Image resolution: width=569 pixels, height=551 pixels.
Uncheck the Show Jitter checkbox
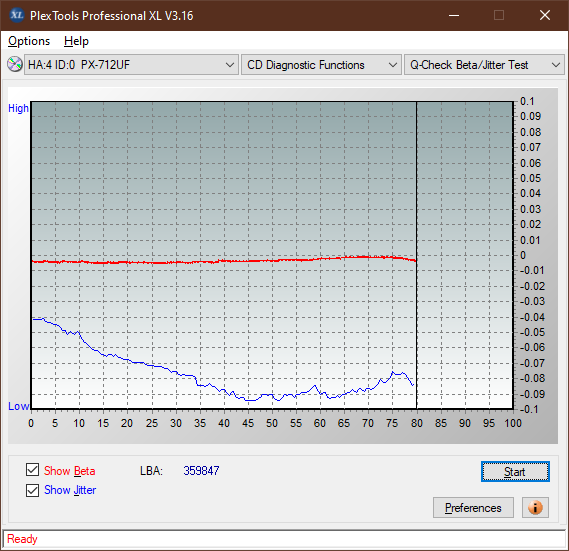point(33,490)
